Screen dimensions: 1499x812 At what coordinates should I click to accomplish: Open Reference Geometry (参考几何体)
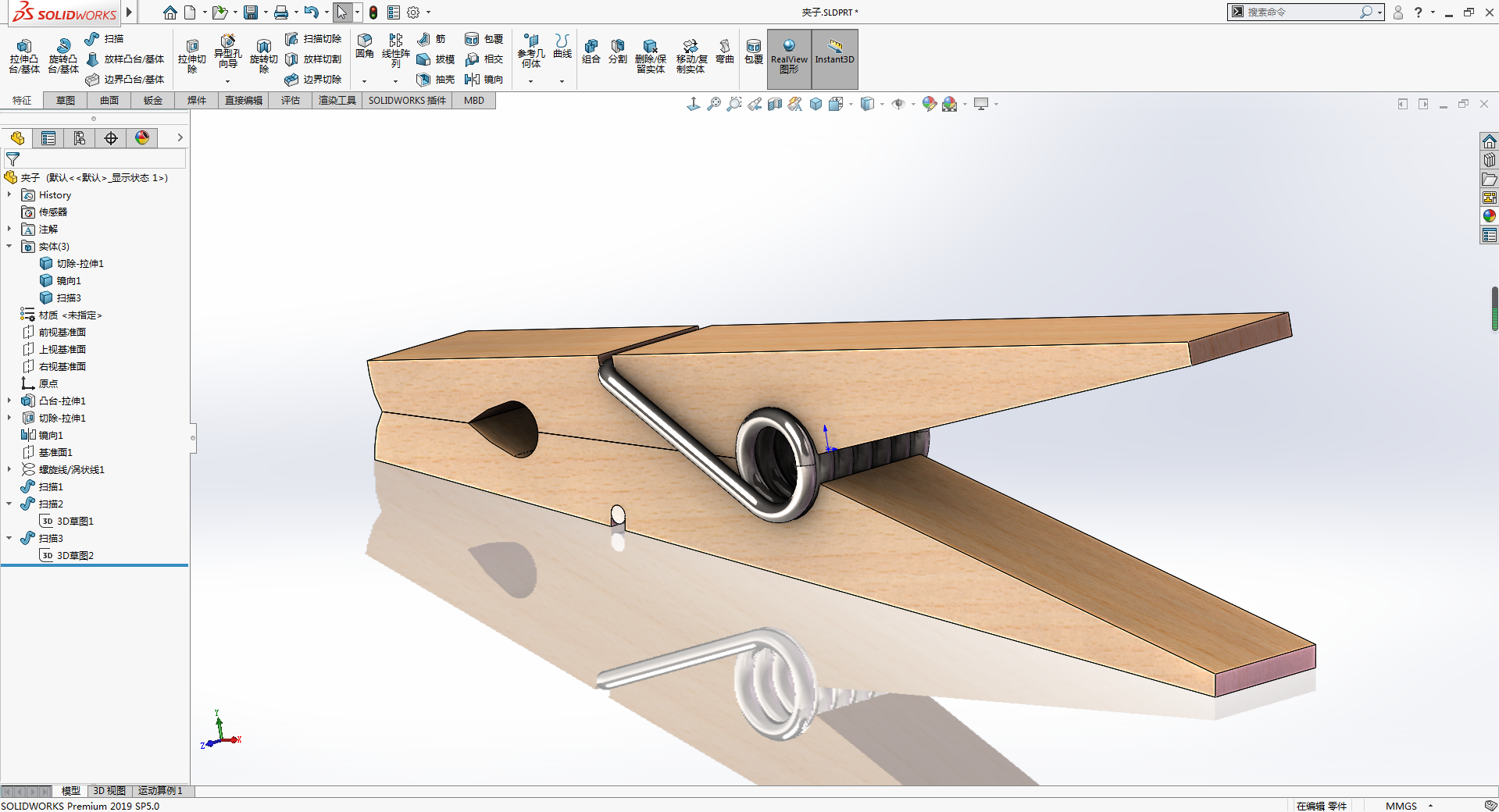(531, 51)
